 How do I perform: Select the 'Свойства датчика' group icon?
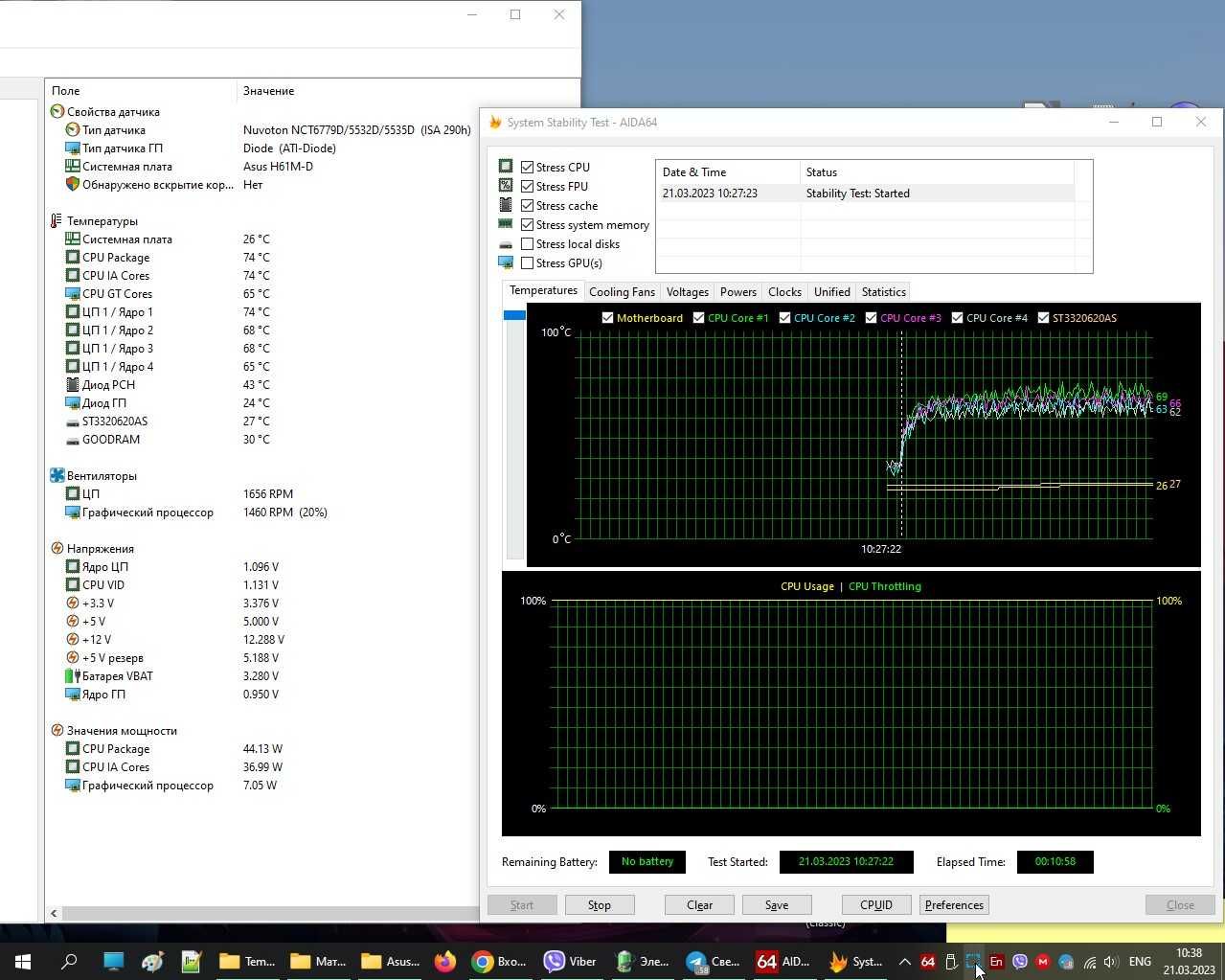coord(57,111)
